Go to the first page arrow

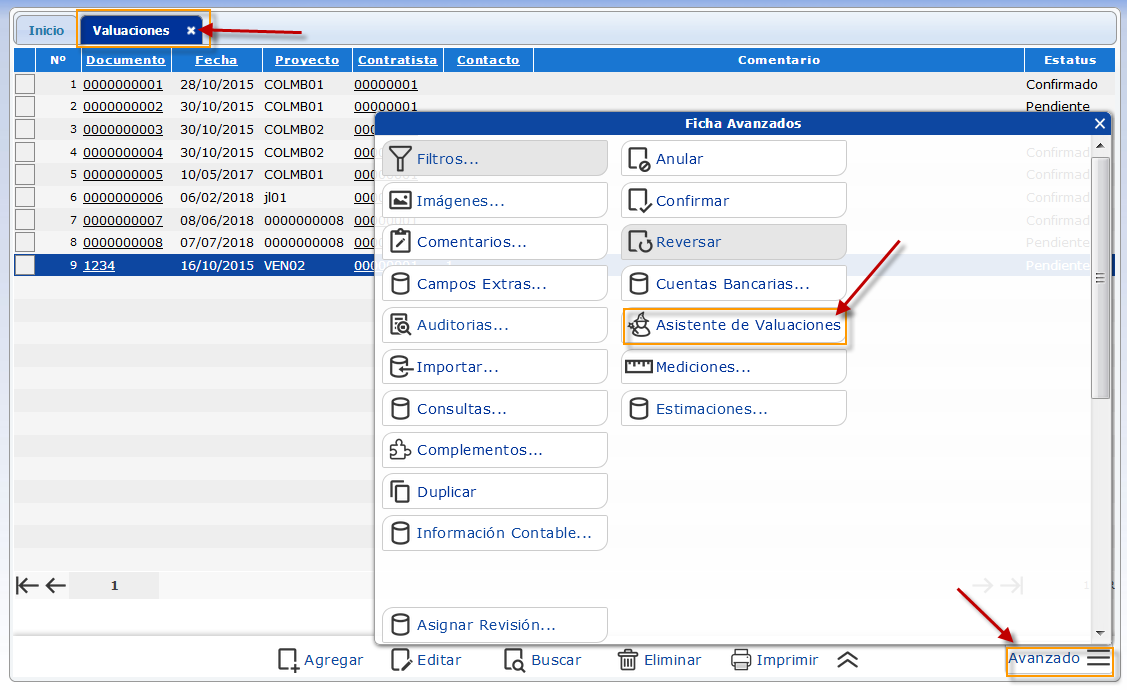(27, 586)
